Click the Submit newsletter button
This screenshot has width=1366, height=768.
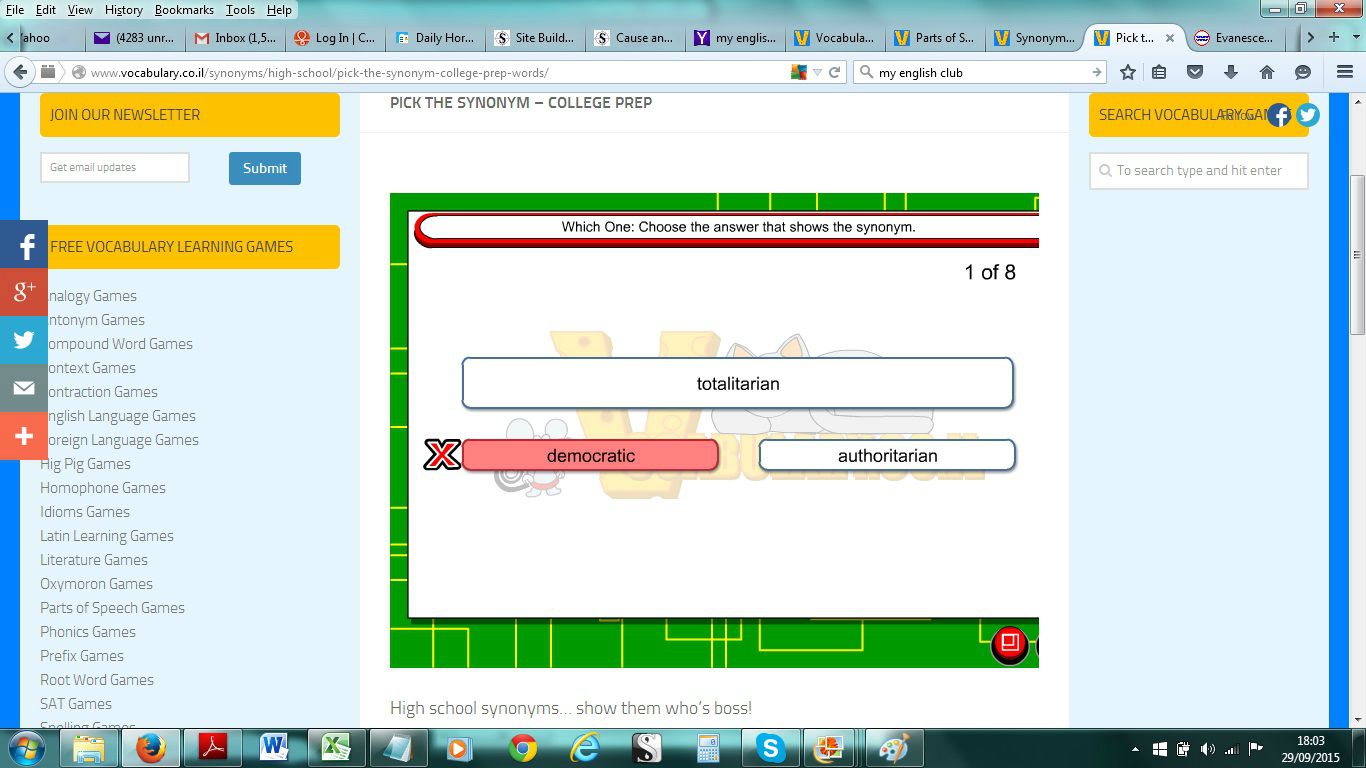(264, 168)
